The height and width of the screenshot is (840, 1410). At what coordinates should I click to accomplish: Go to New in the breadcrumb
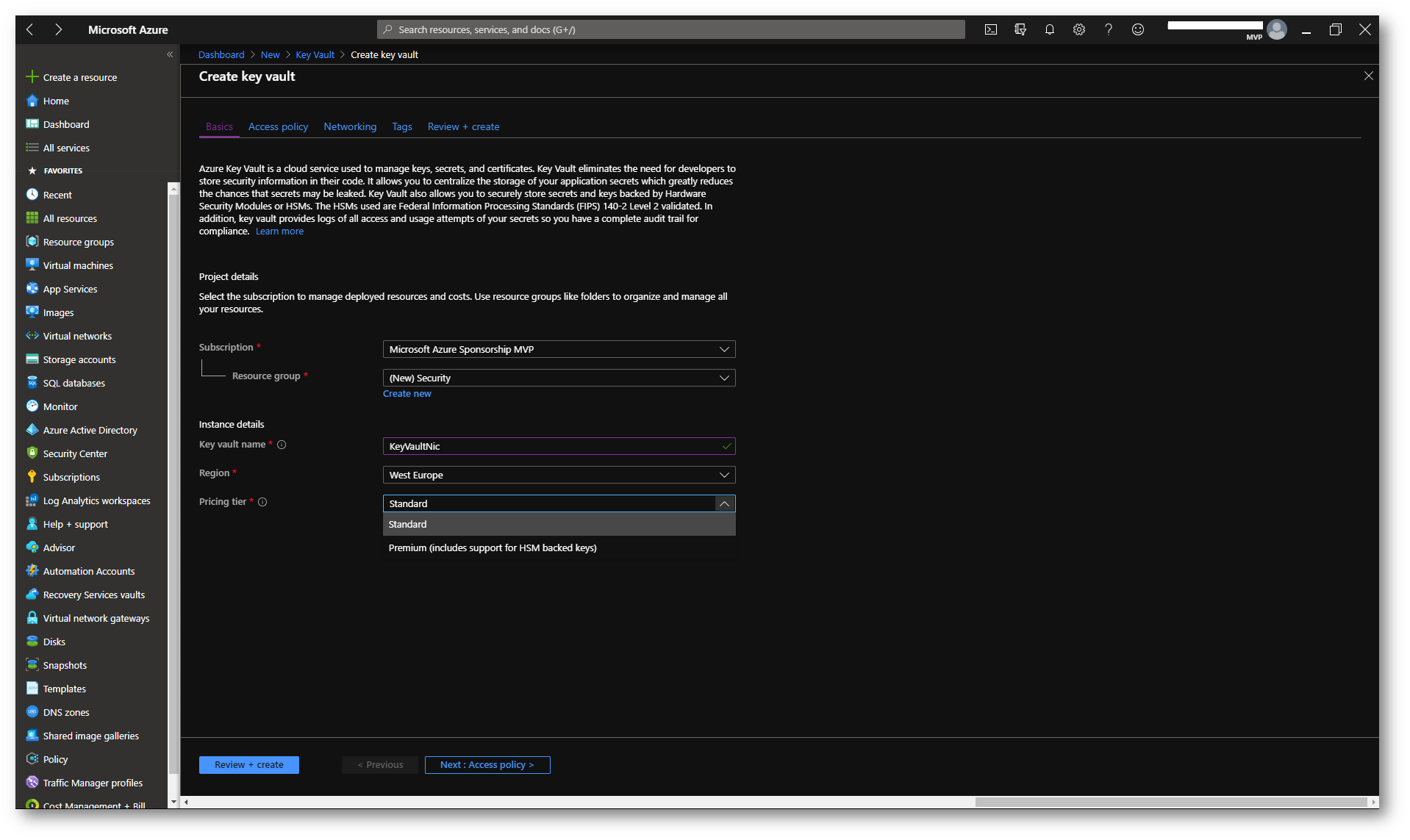click(x=270, y=54)
